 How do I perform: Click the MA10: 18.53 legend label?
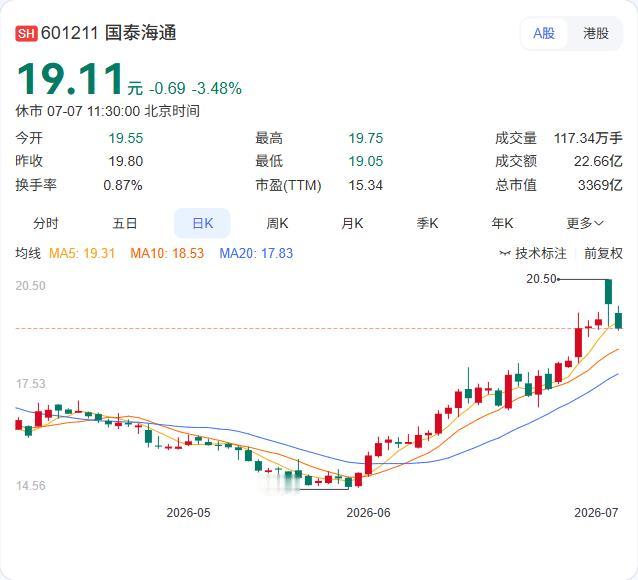[167, 254]
